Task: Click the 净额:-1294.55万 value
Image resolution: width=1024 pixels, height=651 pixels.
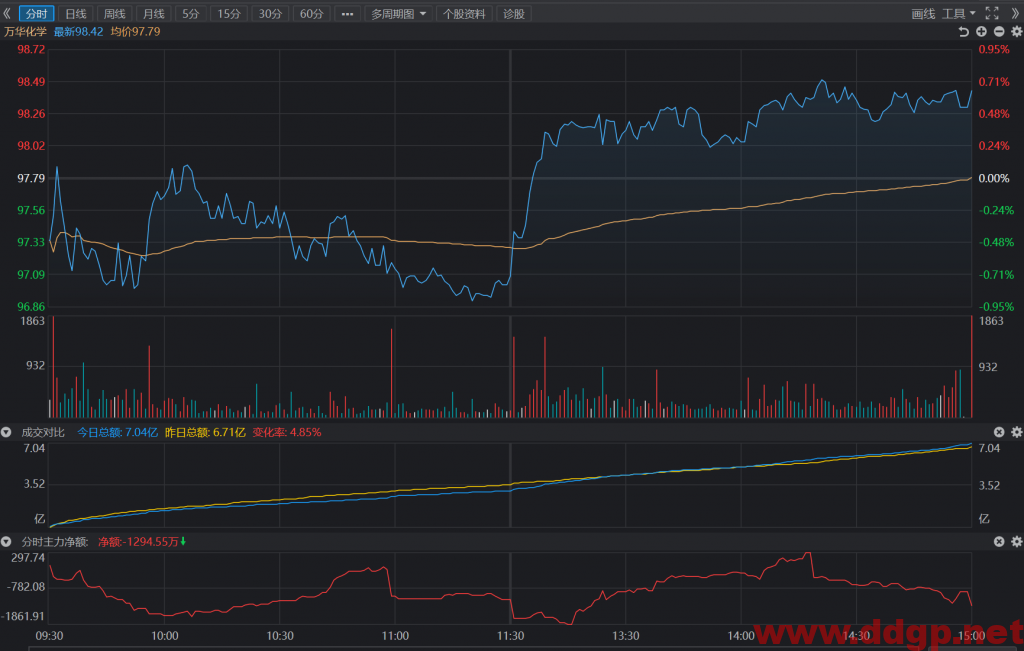Action: pyautogui.click(x=138, y=542)
